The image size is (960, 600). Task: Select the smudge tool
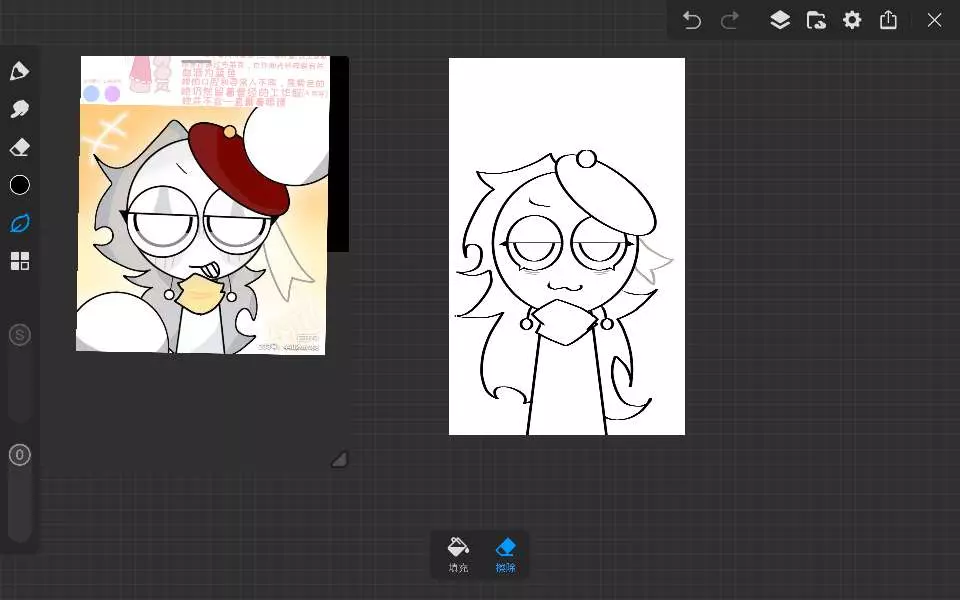19,109
